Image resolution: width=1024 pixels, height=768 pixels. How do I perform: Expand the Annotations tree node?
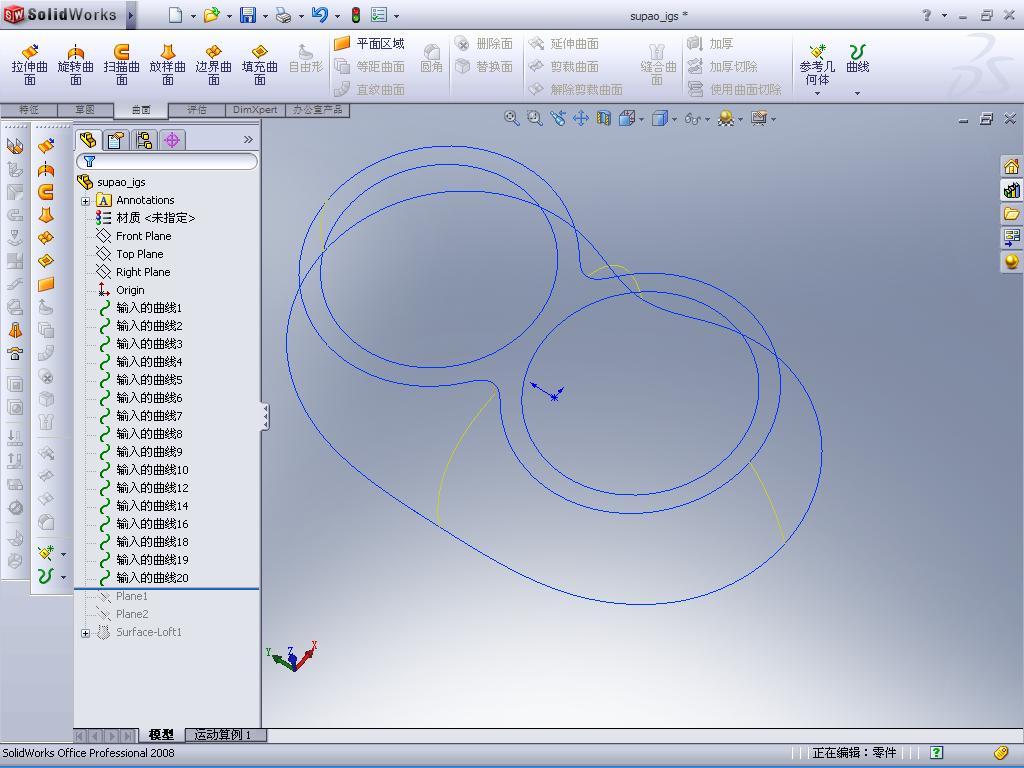86,200
